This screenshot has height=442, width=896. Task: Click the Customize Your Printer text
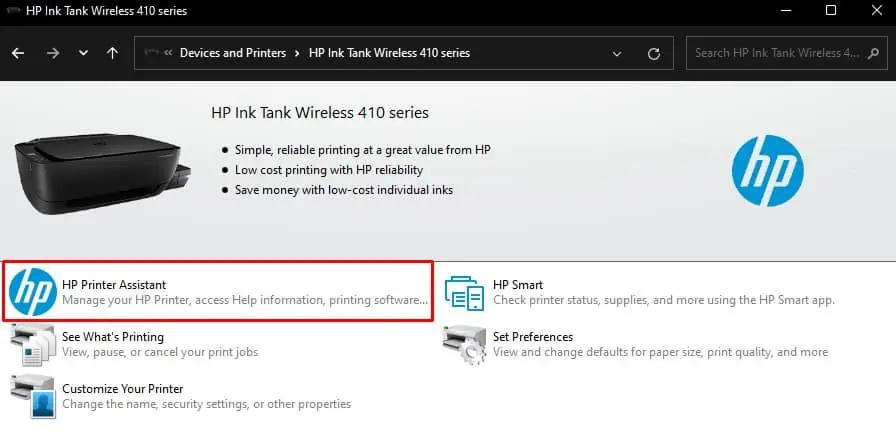tap(122, 389)
